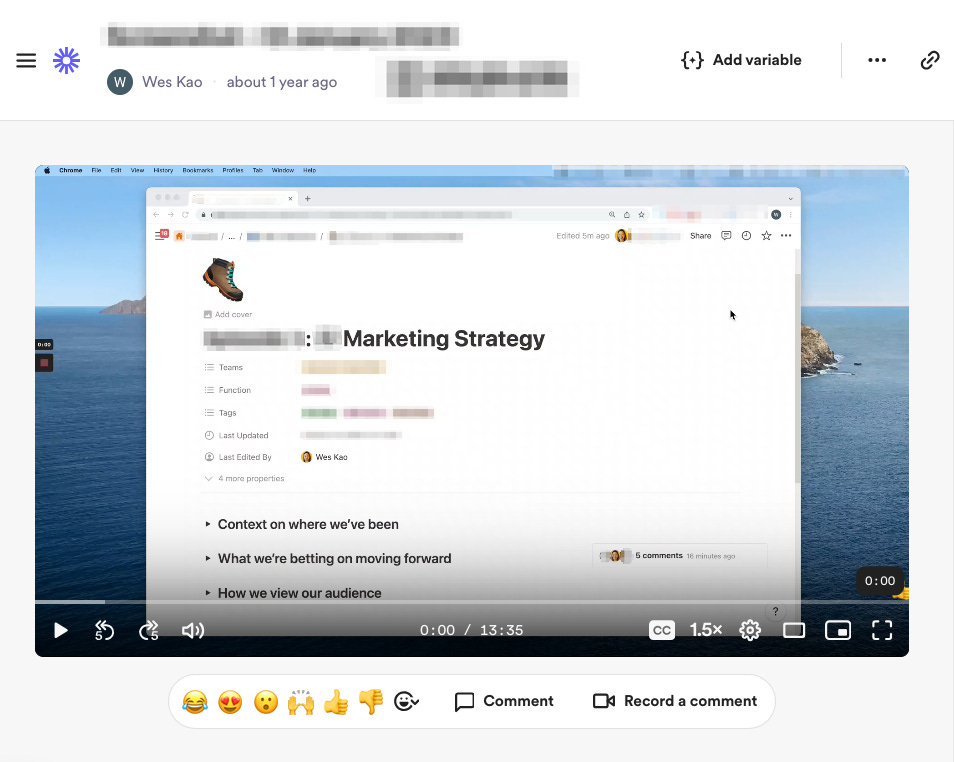Open the Help menu in menu bar
This screenshot has height=762, width=954.
pyautogui.click(x=309, y=170)
